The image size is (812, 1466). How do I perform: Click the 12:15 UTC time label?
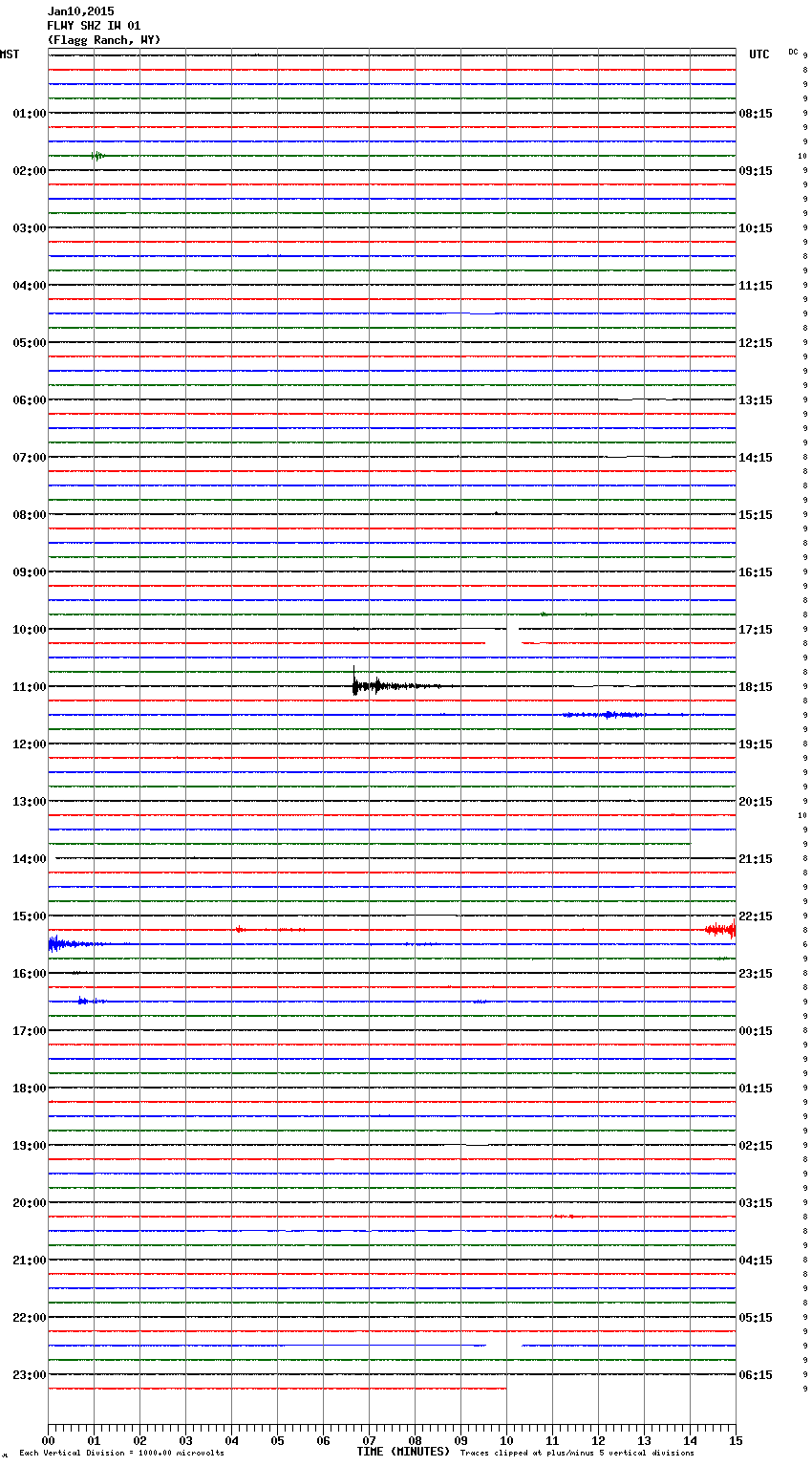tap(756, 343)
